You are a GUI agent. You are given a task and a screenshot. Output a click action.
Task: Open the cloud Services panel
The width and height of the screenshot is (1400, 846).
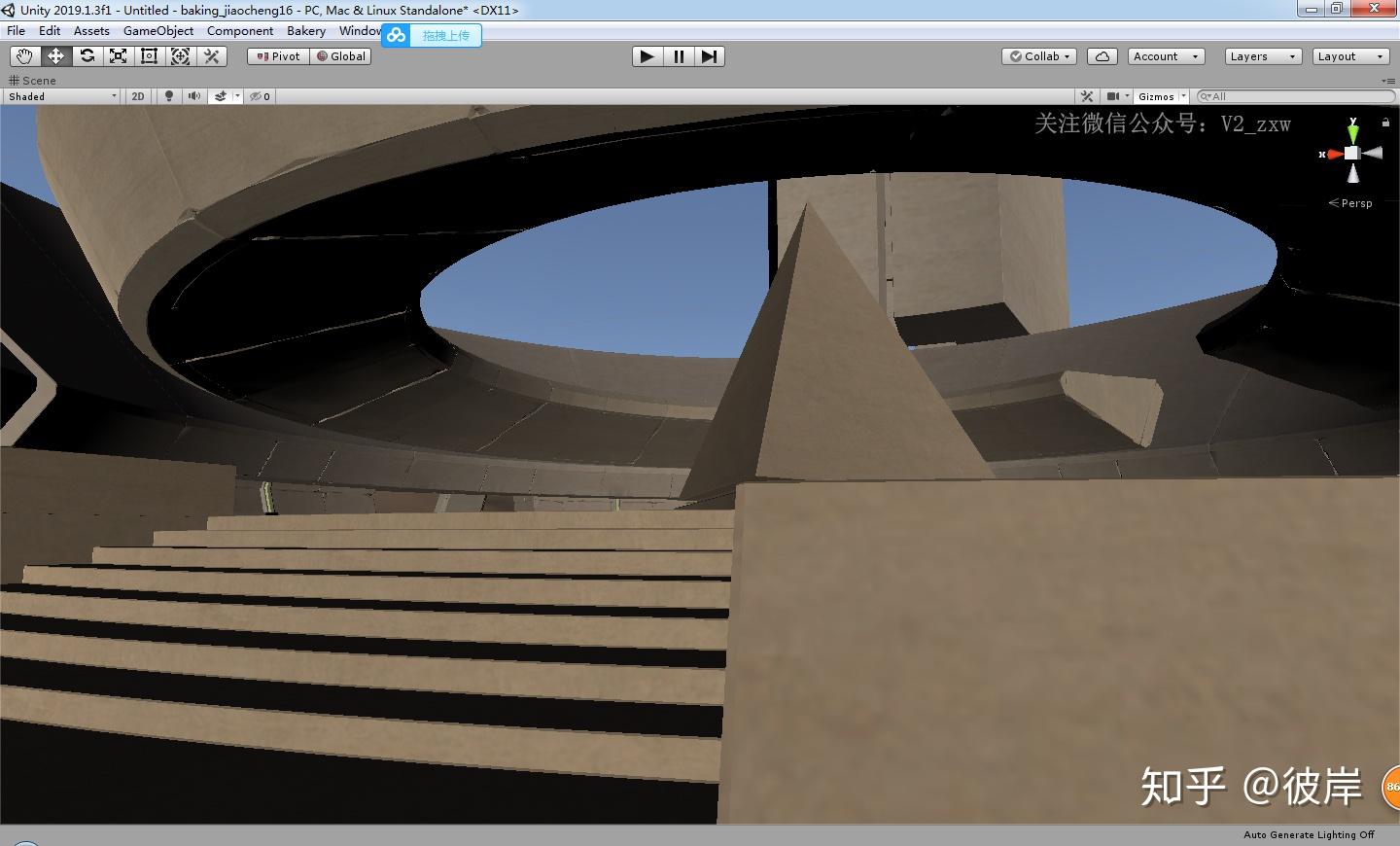point(1102,56)
